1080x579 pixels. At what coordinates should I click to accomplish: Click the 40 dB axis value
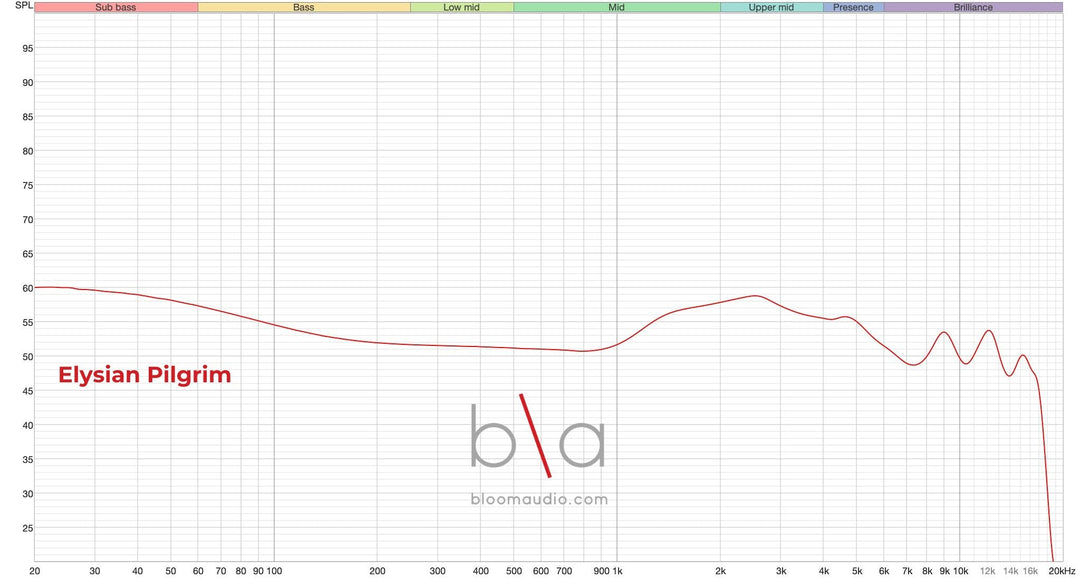[28, 425]
